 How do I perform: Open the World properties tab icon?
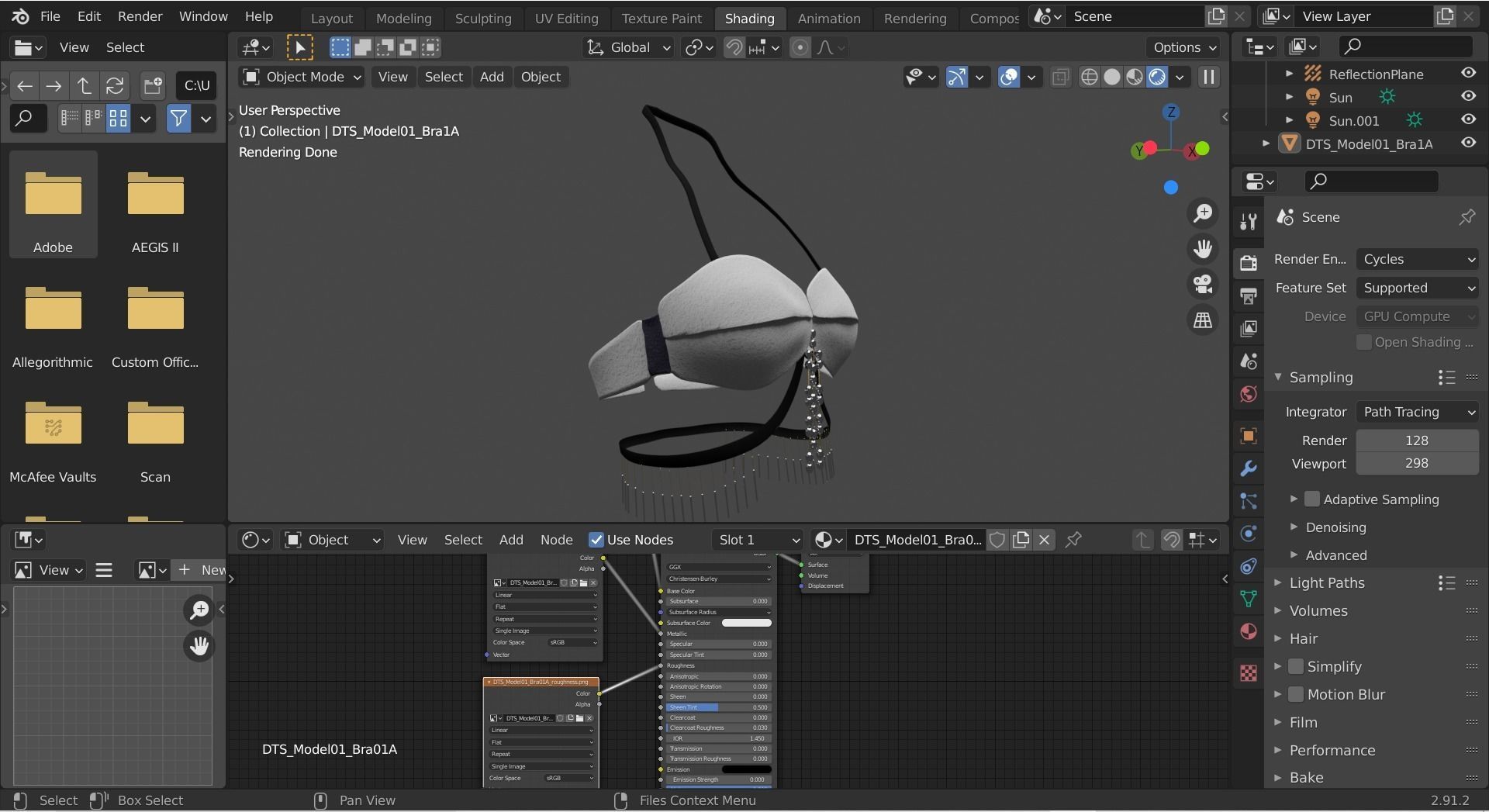coord(1248,394)
